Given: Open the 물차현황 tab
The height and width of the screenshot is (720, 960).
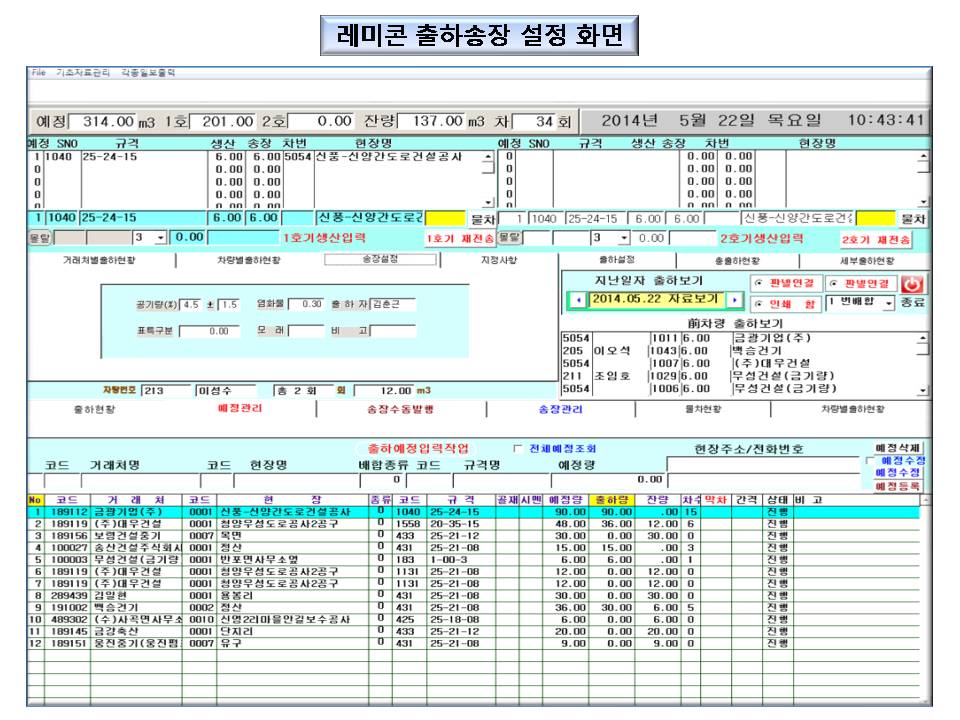Looking at the screenshot, I should tap(703, 409).
